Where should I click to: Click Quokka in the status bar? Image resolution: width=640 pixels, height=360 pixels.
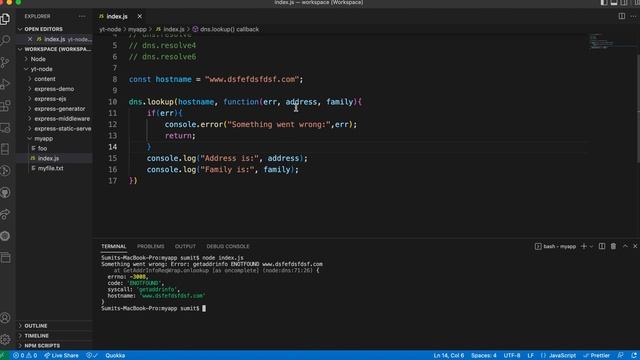(115, 356)
